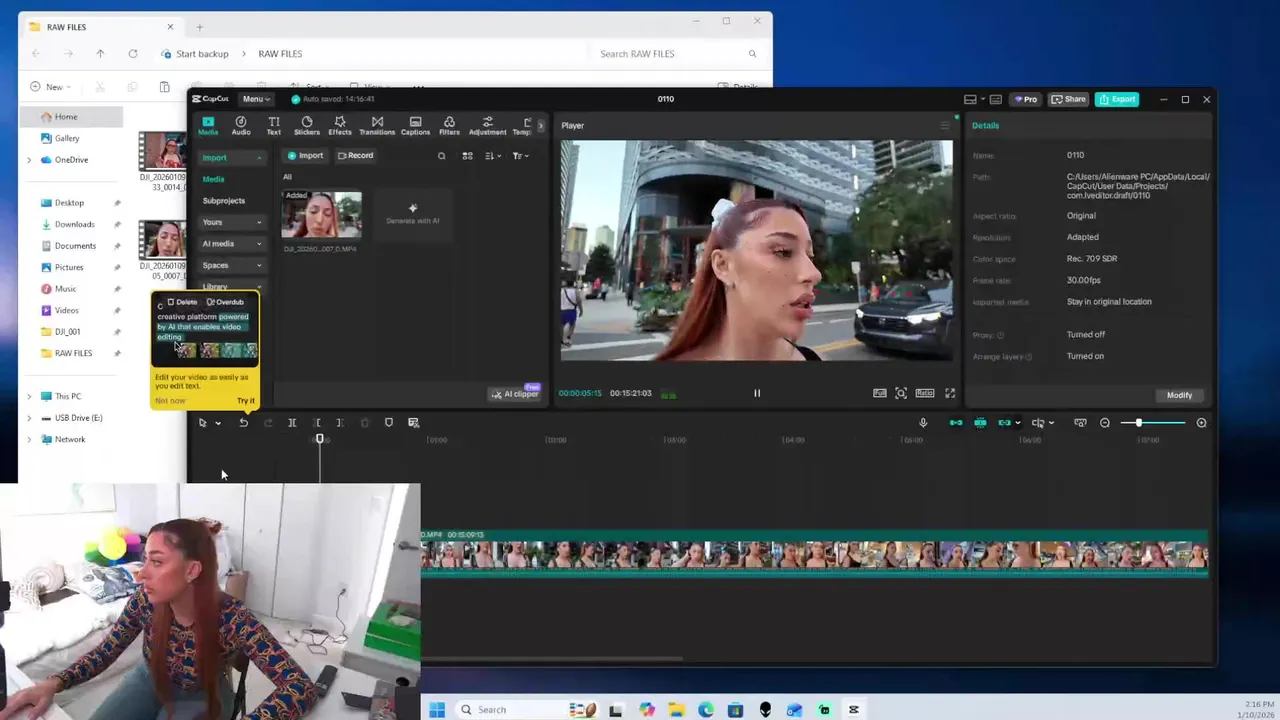The image size is (1280, 720).
Task: Open the media sort options dropdown
Action: click(x=492, y=156)
